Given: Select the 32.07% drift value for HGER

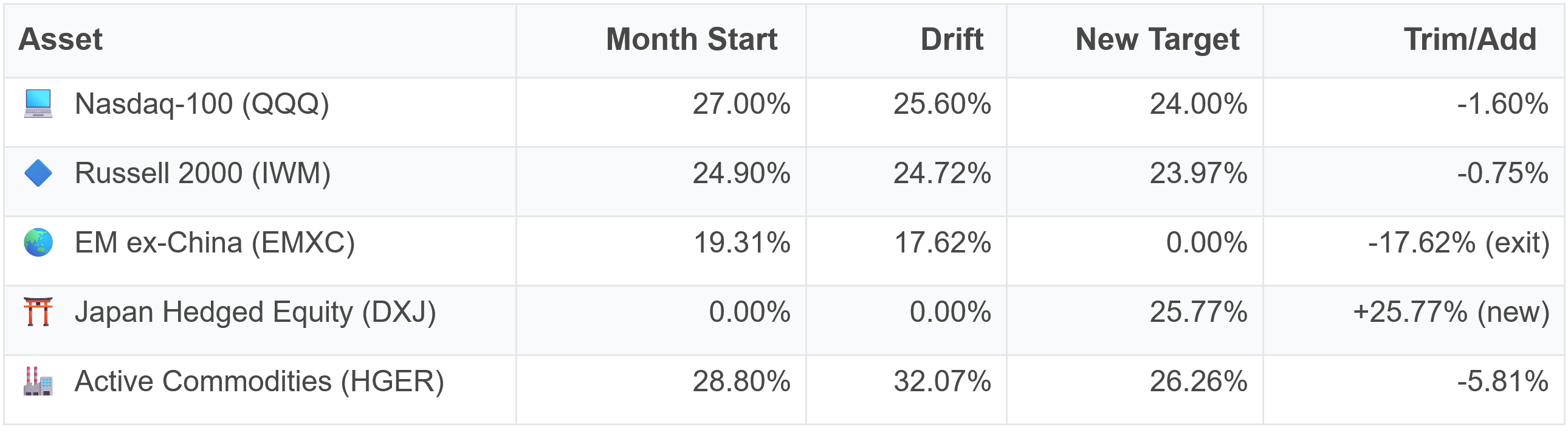Looking at the screenshot, I should coord(942,381).
